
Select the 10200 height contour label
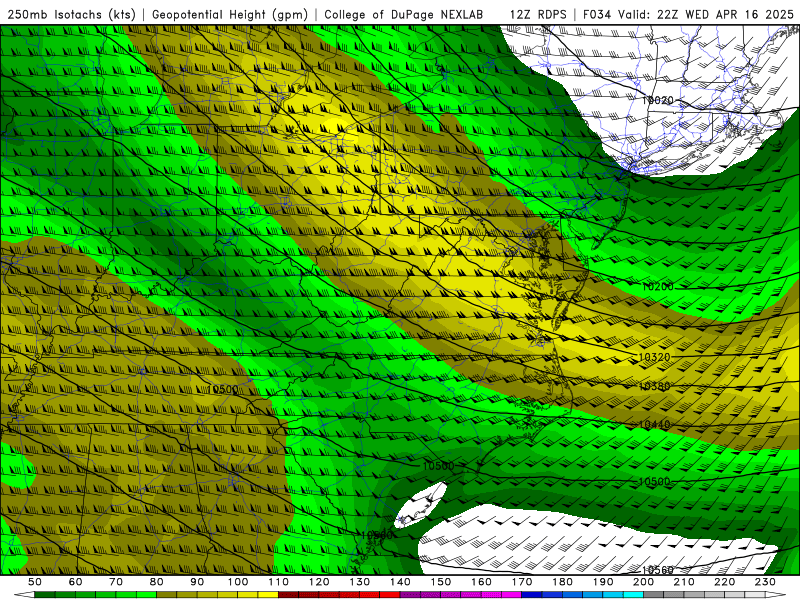tap(657, 287)
